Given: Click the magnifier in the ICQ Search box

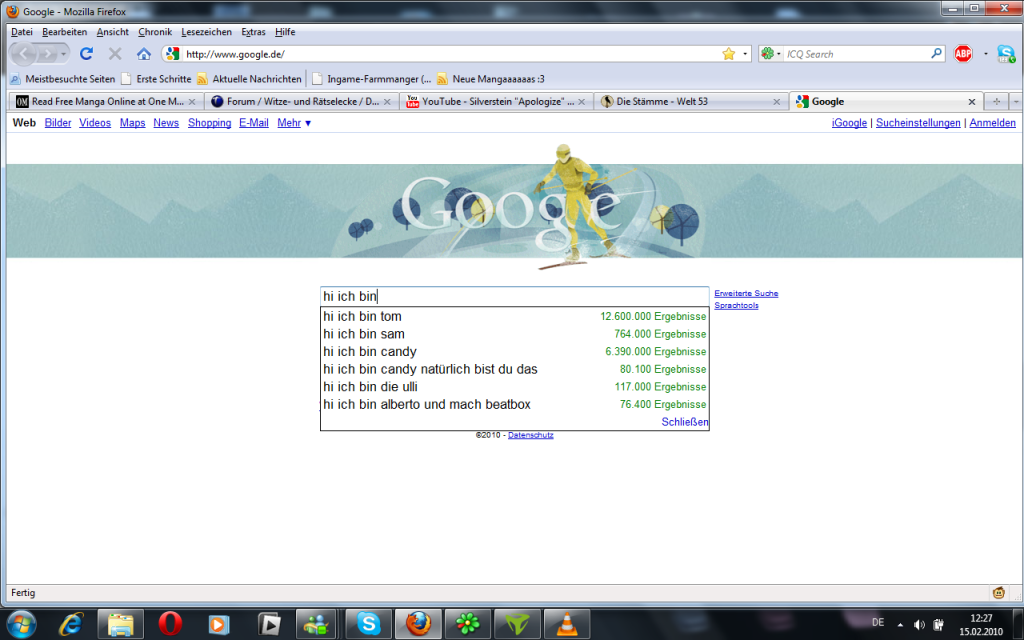Looking at the screenshot, I should pos(937,54).
